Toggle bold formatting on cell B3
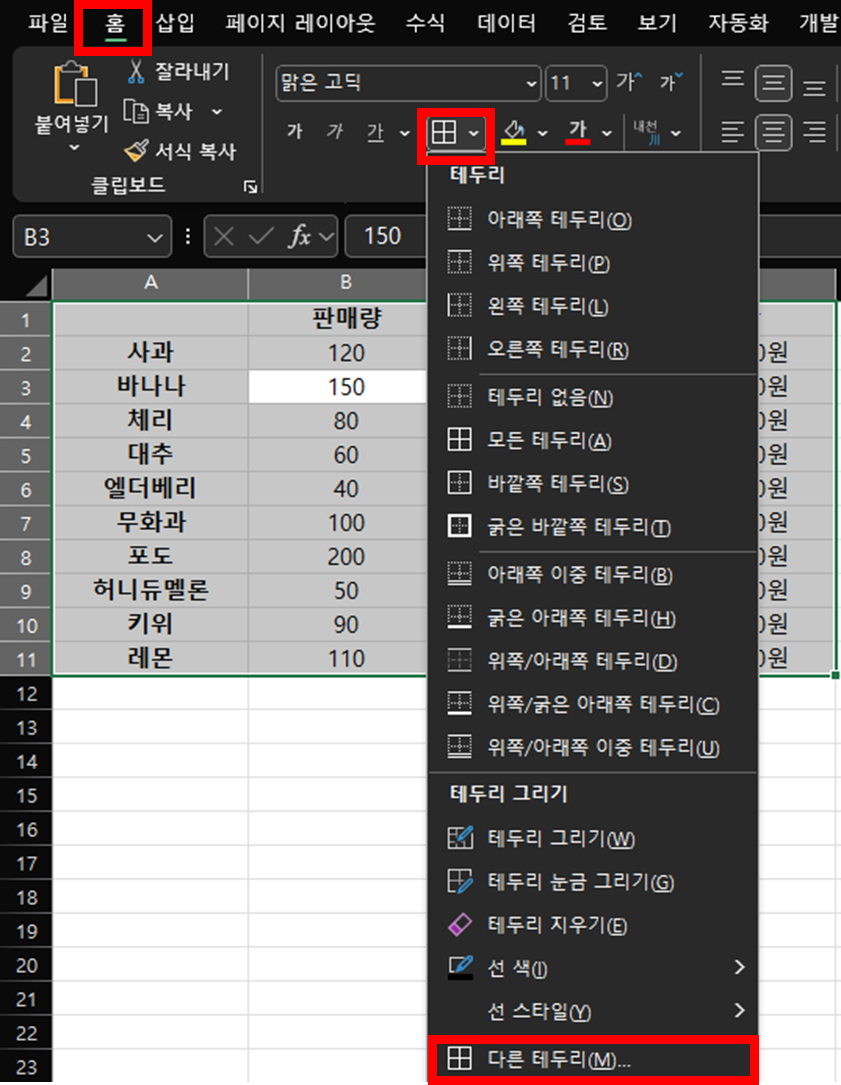The height and width of the screenshot is (1085, 841). click(295, 132)
